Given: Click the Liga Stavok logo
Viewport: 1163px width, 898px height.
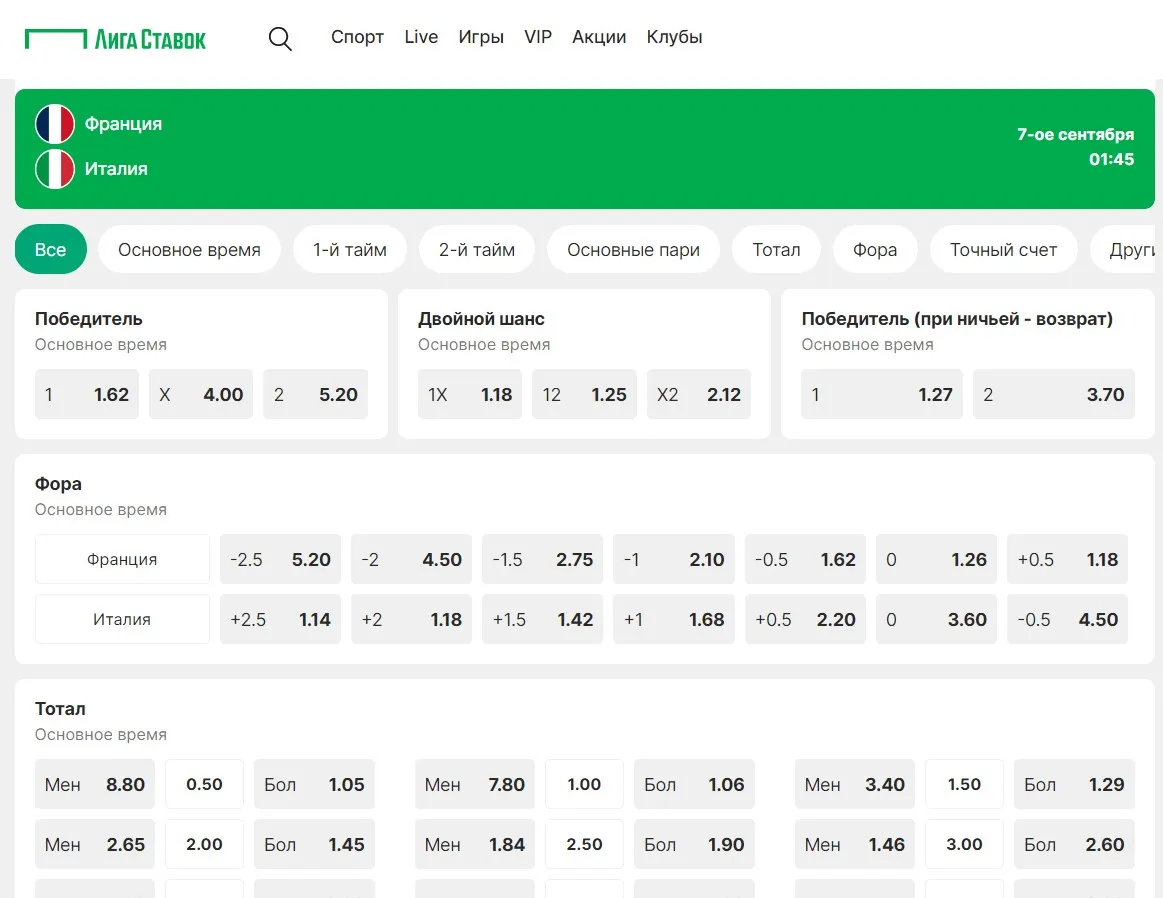Looking at the screenshot, I should point(115,39).
